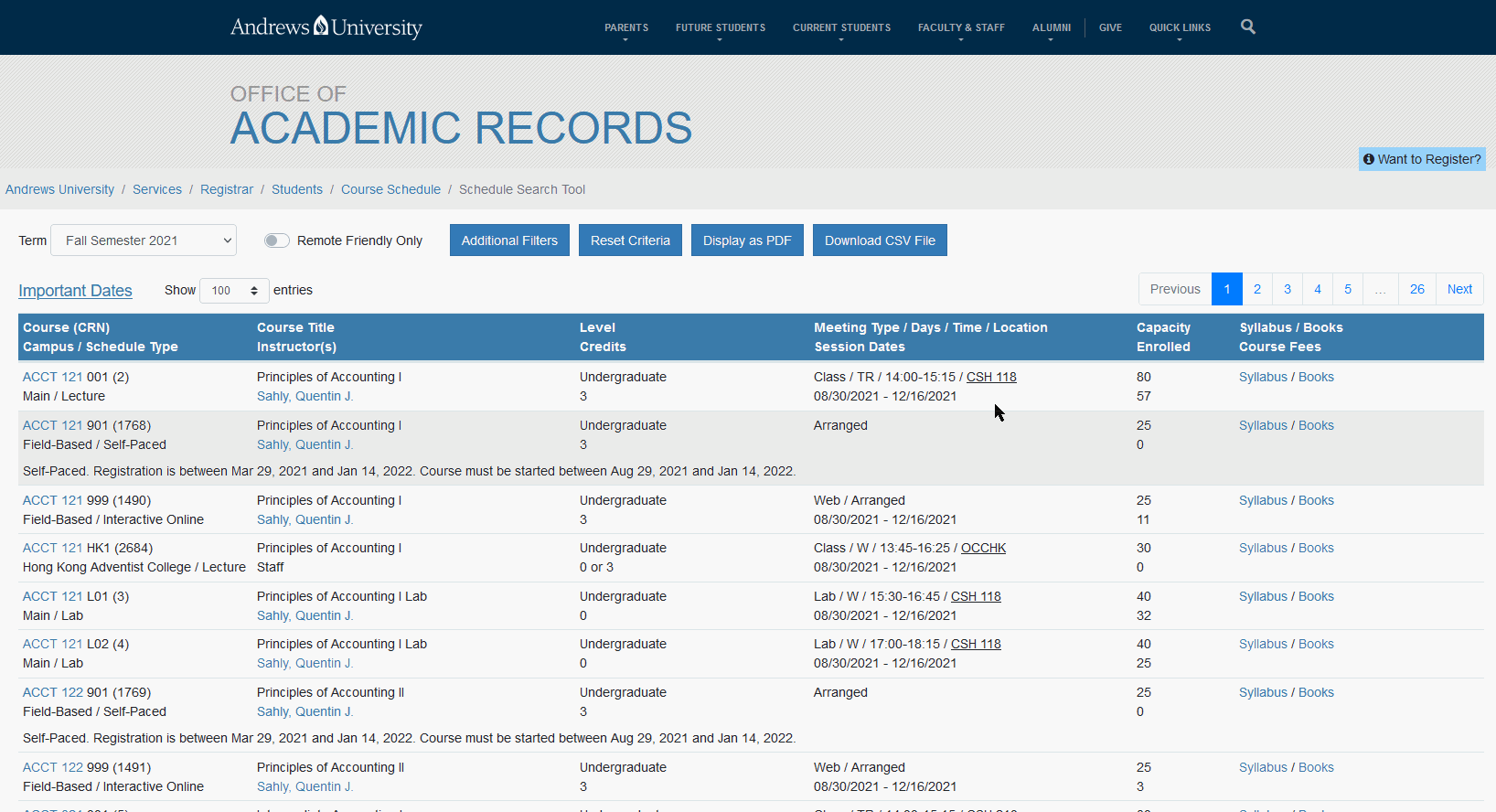This screenshot has width=1496, height=812.
Task: Go to pagination page 5
Action: coord(1348,289)
